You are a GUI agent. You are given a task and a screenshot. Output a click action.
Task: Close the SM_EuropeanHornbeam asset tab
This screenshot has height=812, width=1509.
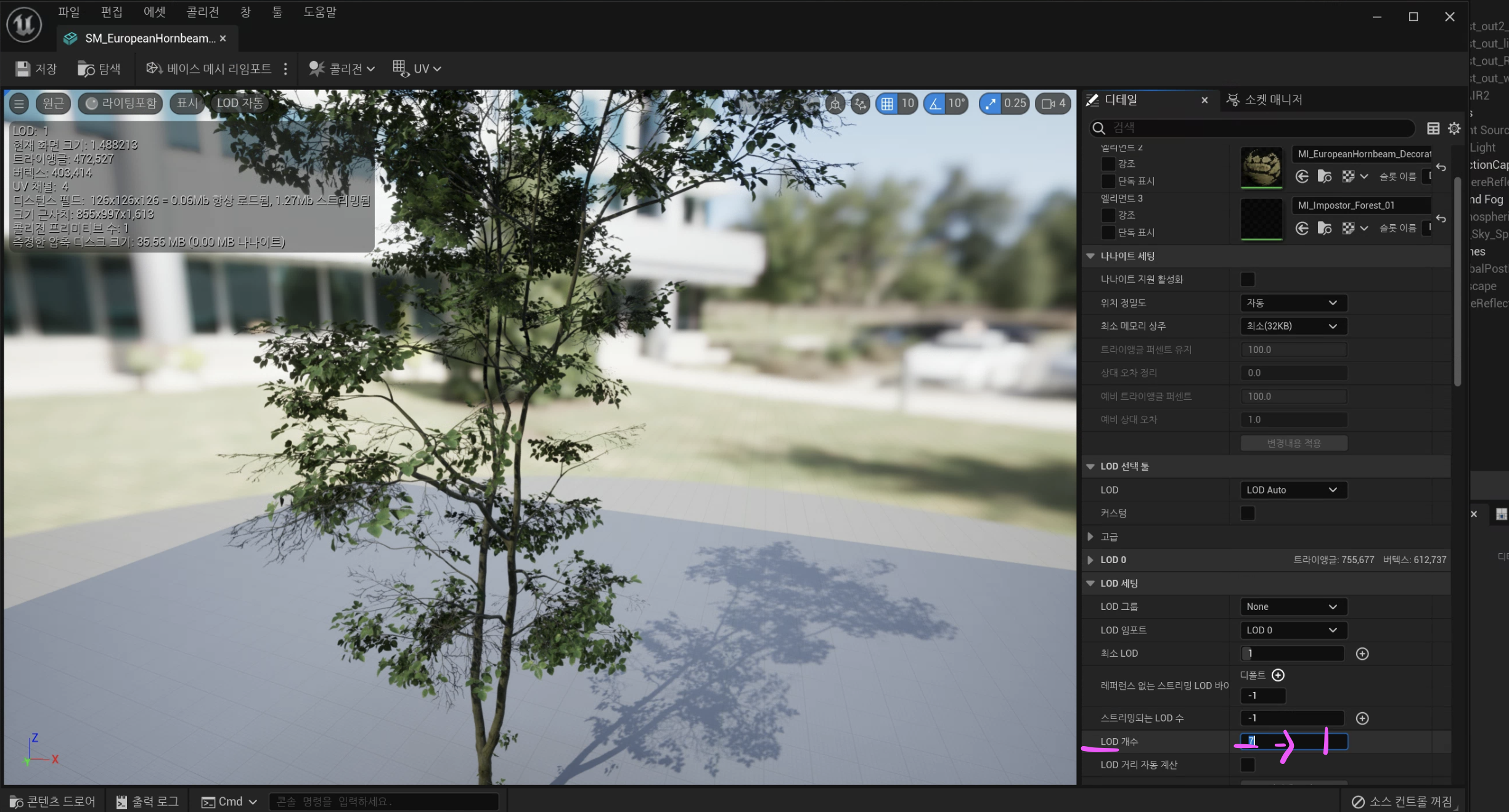(x=223, y=38)
